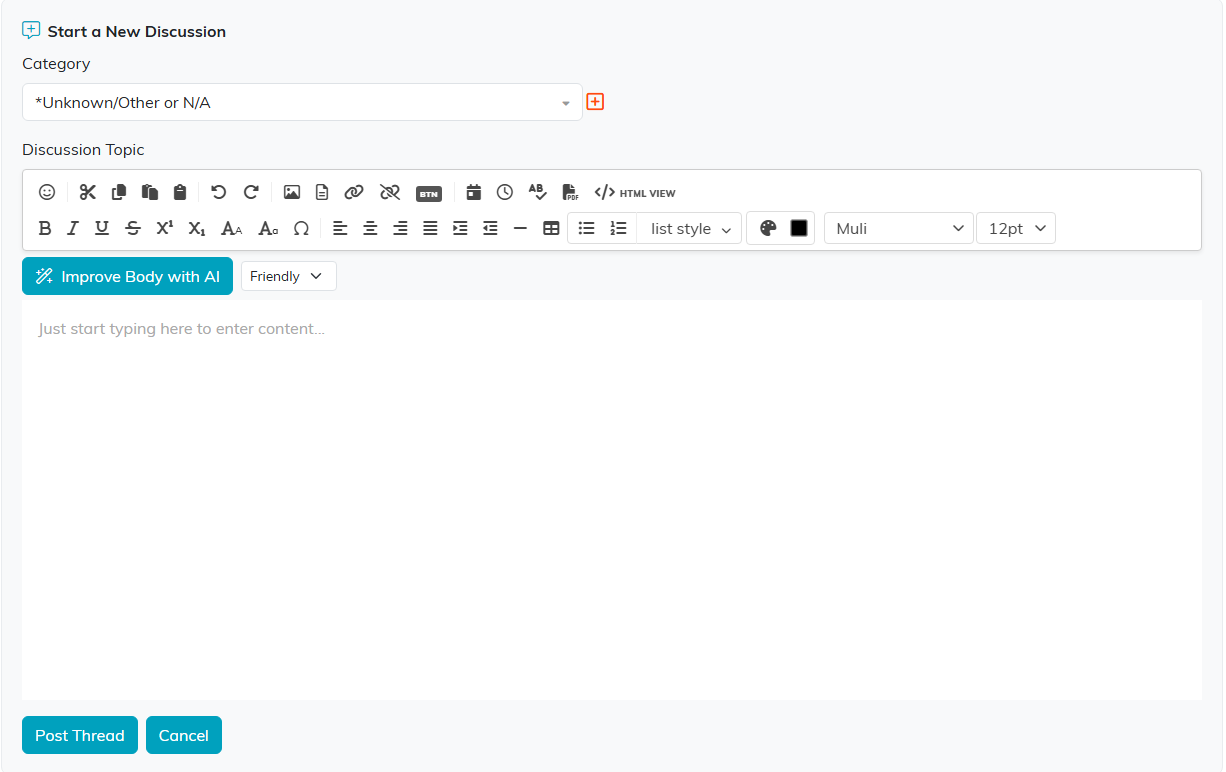
Task: Click the Start a New Discussion heading
Action: [137, 31]
